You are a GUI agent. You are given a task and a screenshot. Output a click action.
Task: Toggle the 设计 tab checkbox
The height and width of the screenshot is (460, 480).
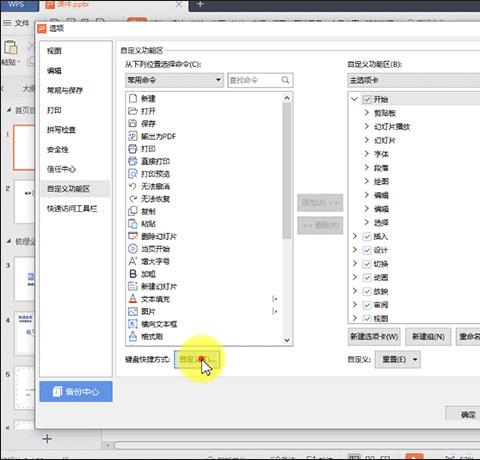click(x=367, y=250)
